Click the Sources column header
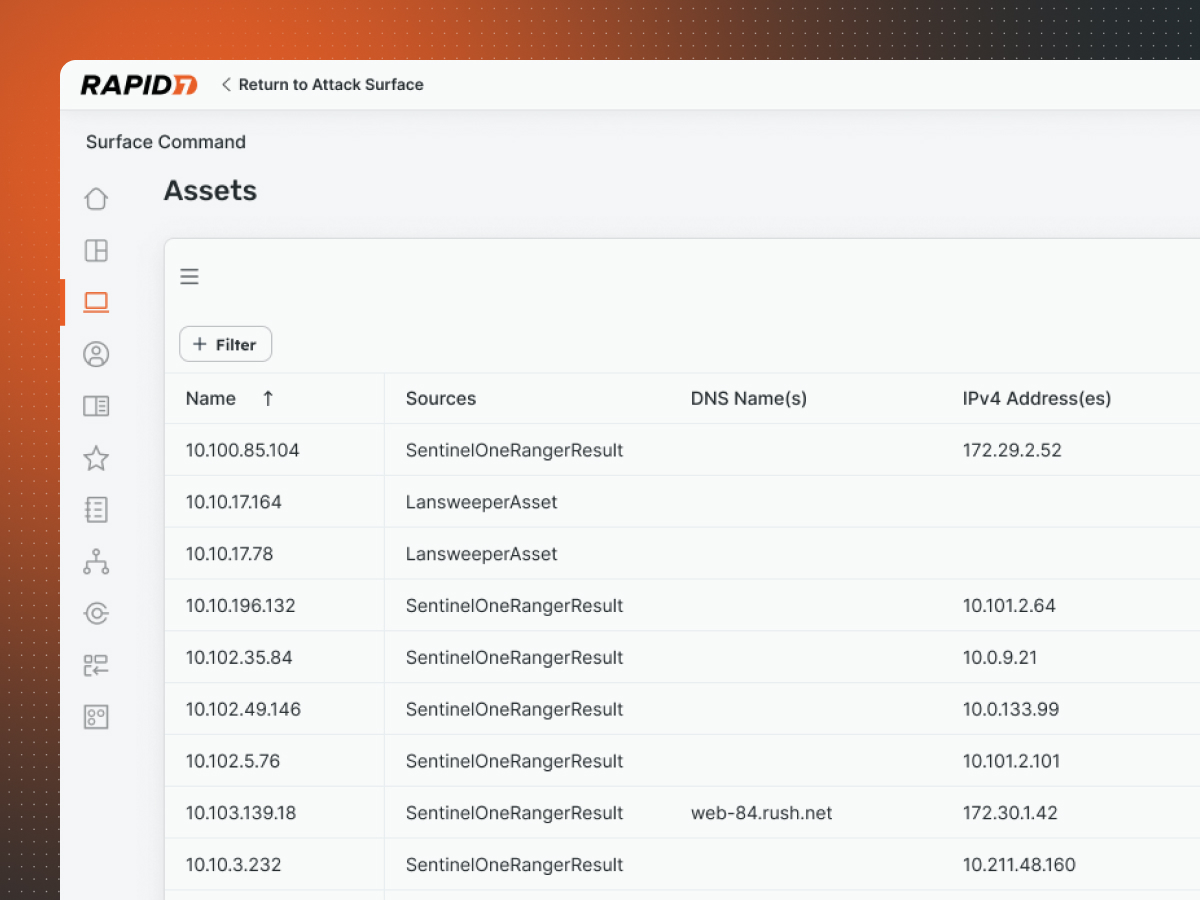Screen dimensions: 1200x900 click(440, 398)
